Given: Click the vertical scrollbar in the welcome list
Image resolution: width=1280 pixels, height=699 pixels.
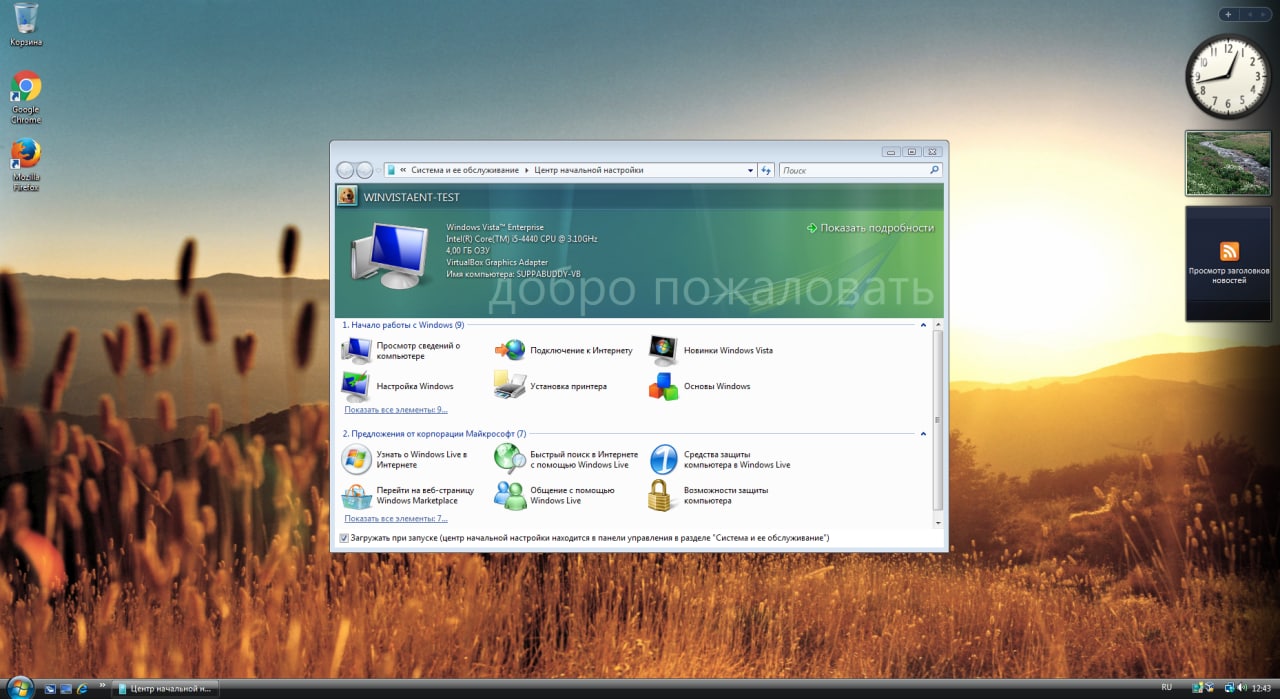Looking at the screenshot, I should coord(937,420).
